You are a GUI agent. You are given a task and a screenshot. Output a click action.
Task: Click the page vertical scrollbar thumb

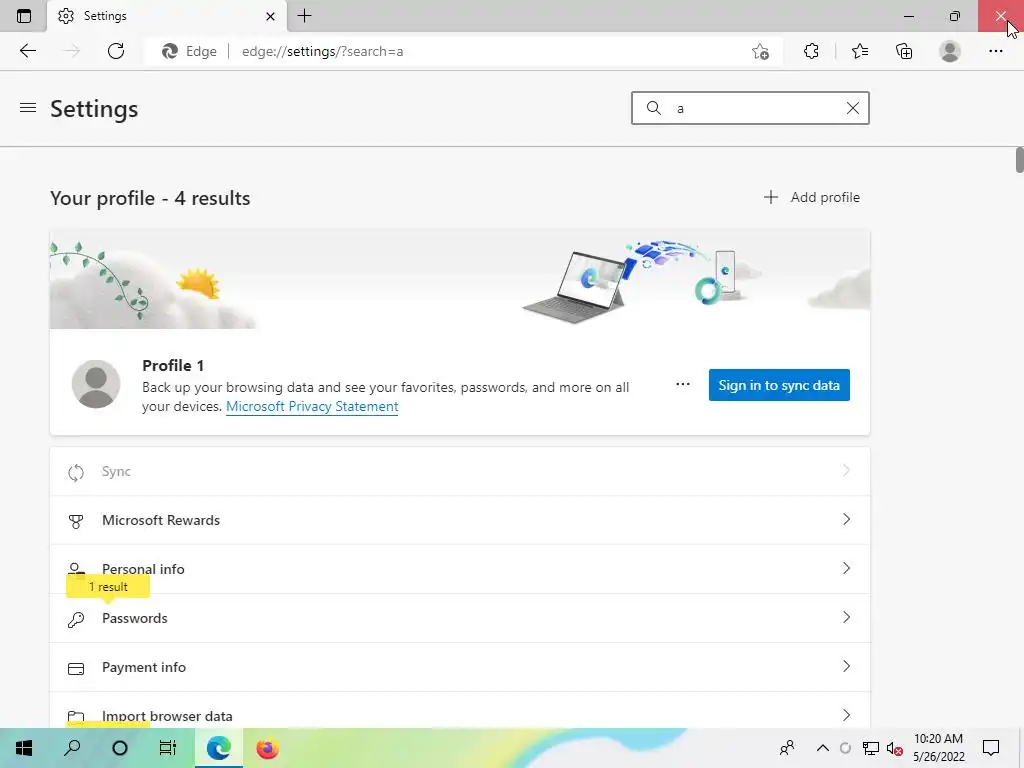click(x=1019, y=160)
